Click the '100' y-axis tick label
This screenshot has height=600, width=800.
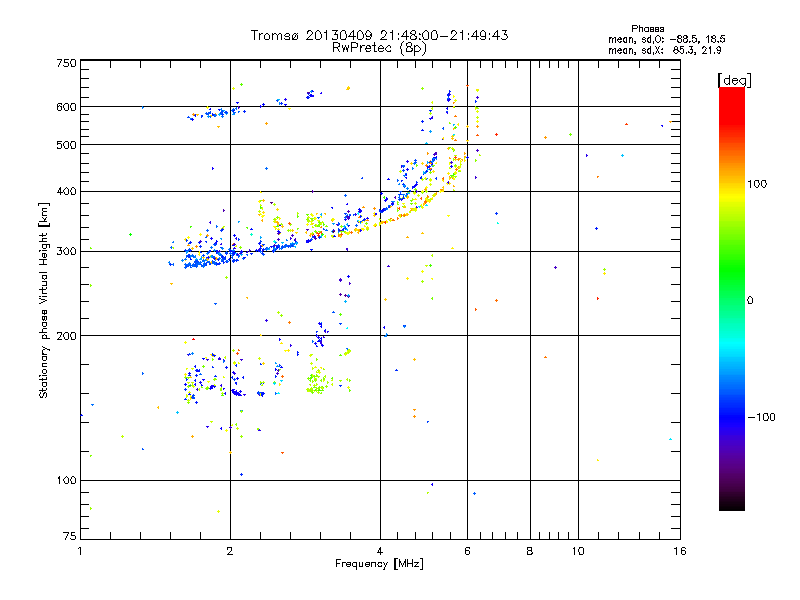66,480
